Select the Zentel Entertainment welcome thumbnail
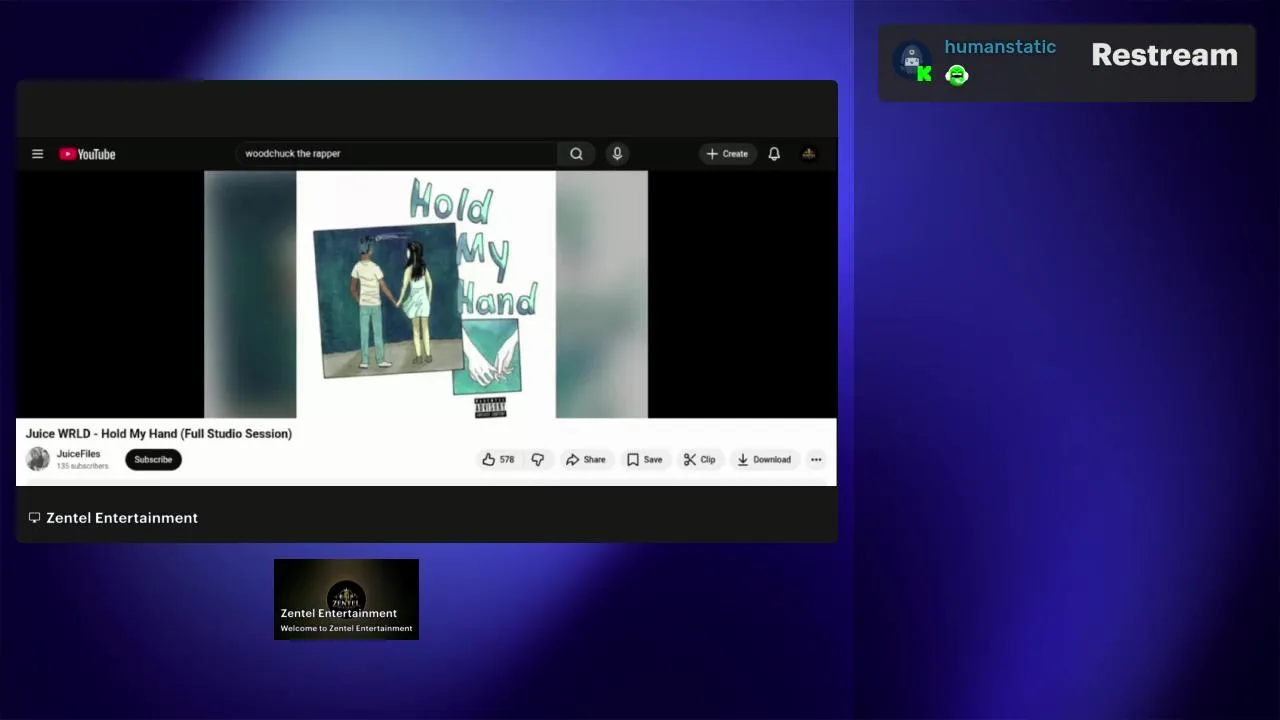Screen dimensions: 1280x720 [346, 599]
